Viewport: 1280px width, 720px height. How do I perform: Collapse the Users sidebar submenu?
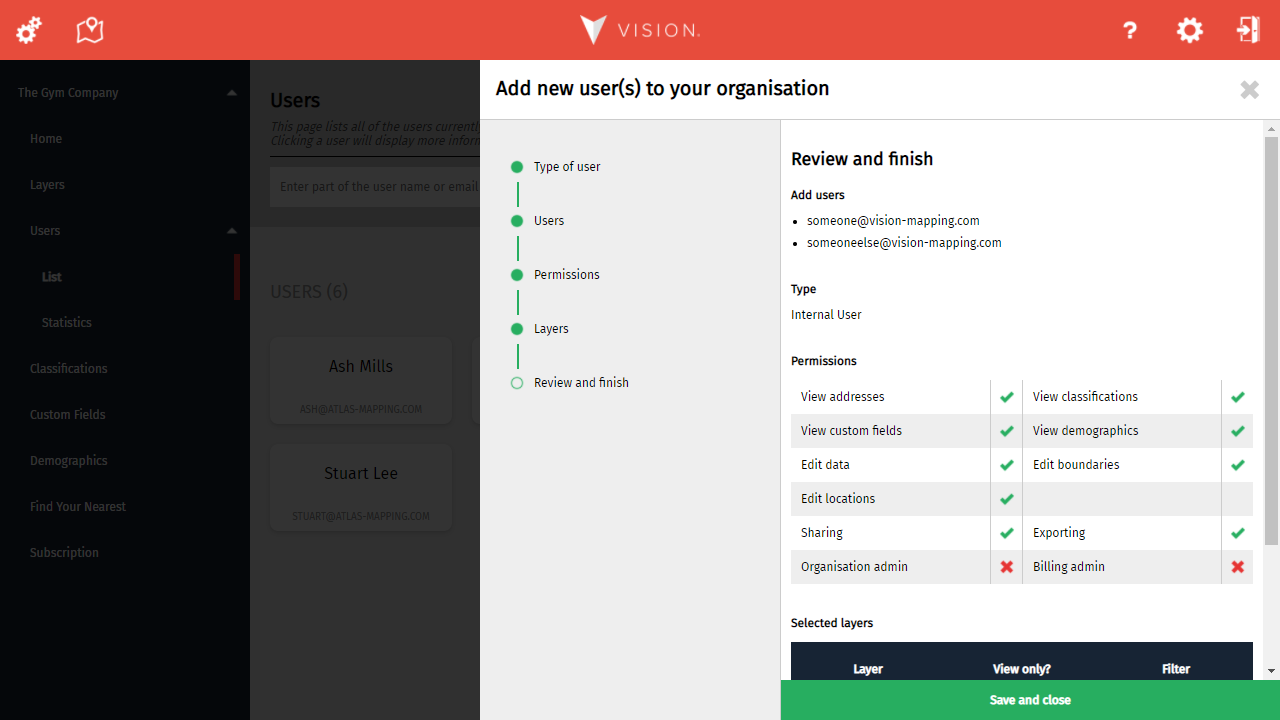(x=232, y=231)
